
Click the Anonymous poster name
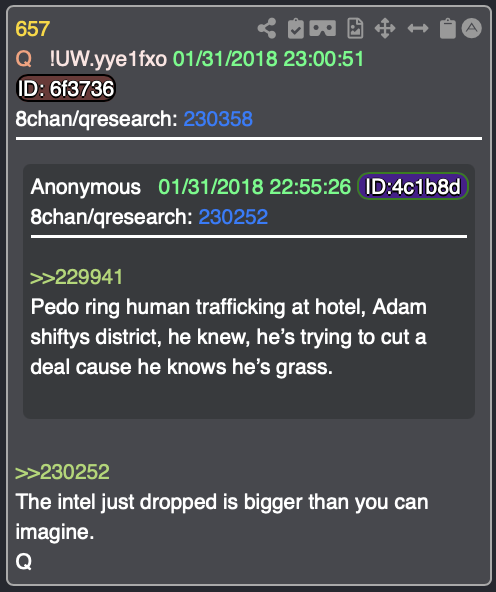(86, 187)
